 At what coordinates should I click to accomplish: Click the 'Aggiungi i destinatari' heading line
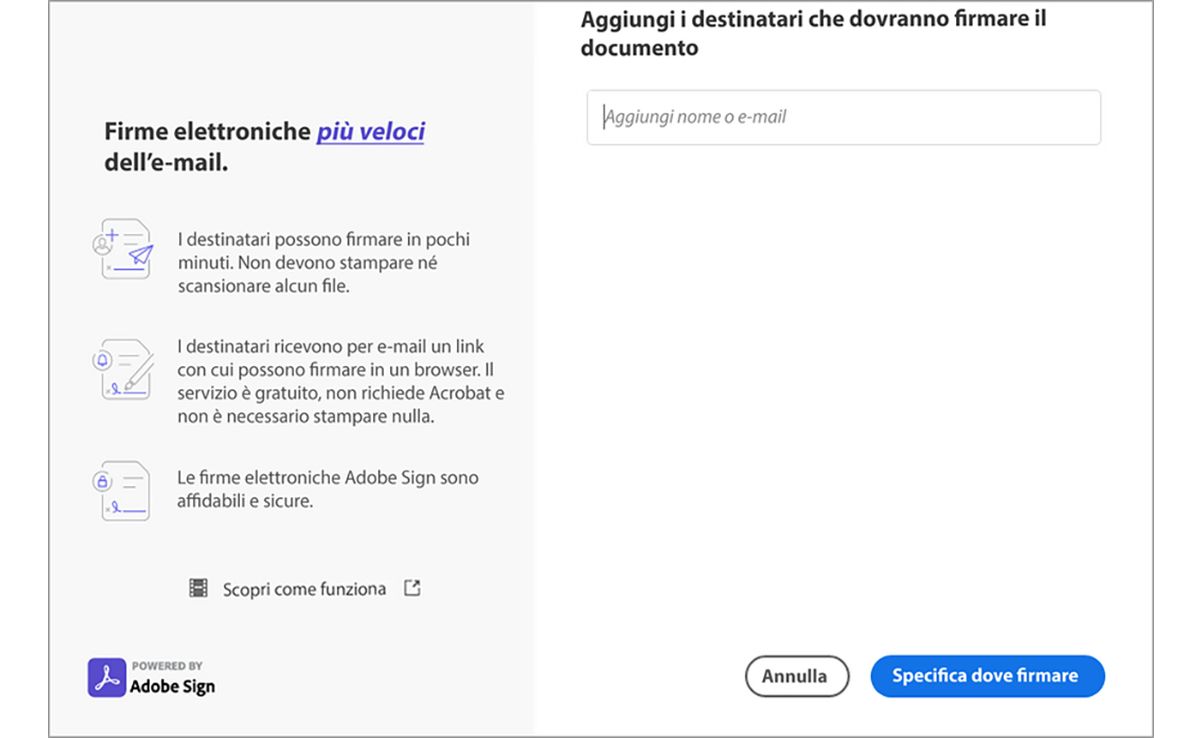pos(813,19)
